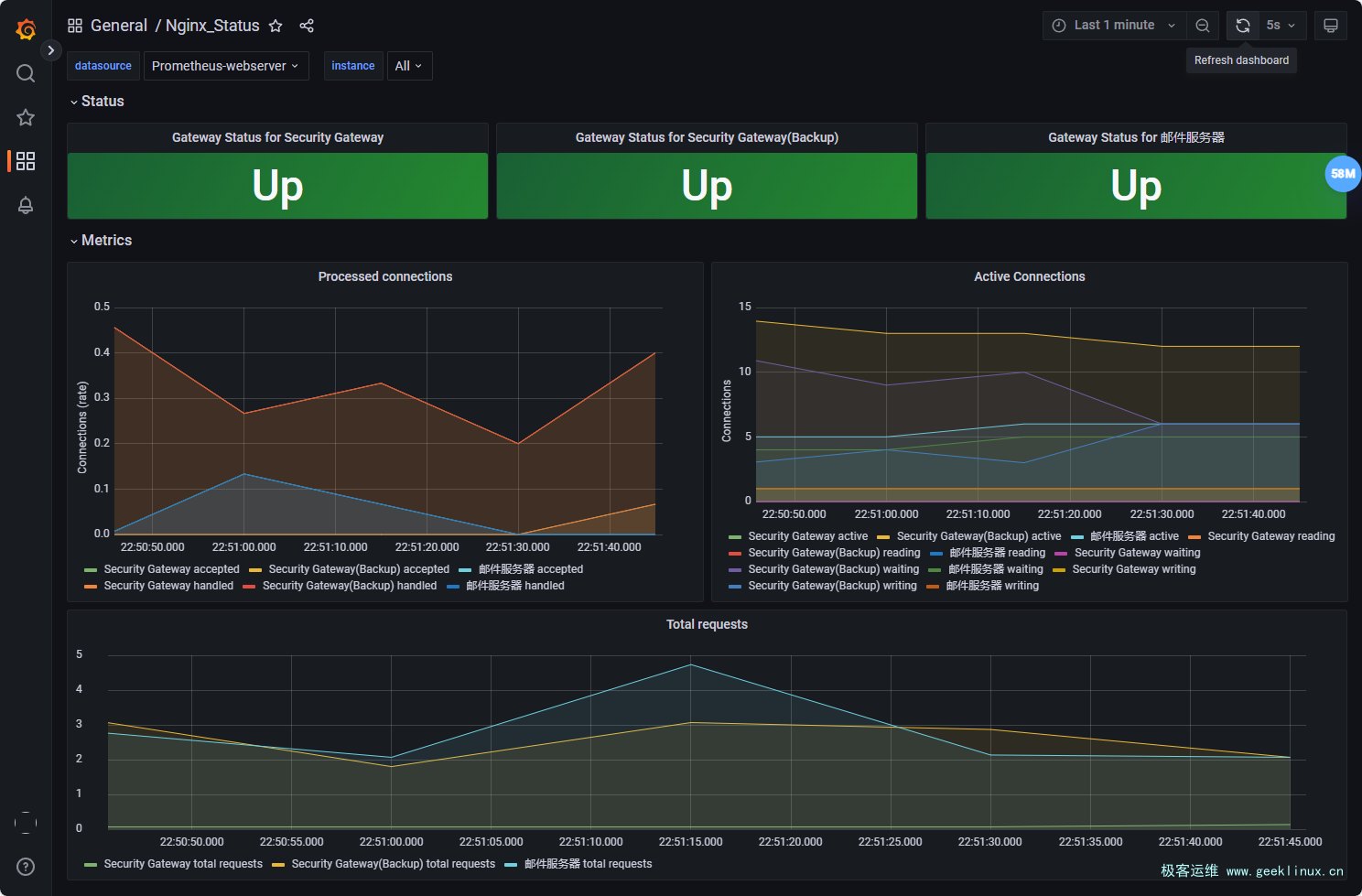Click the General folder breadcrumb
This screenshot has width=1362, height=896.
click(x=119, y=26)
